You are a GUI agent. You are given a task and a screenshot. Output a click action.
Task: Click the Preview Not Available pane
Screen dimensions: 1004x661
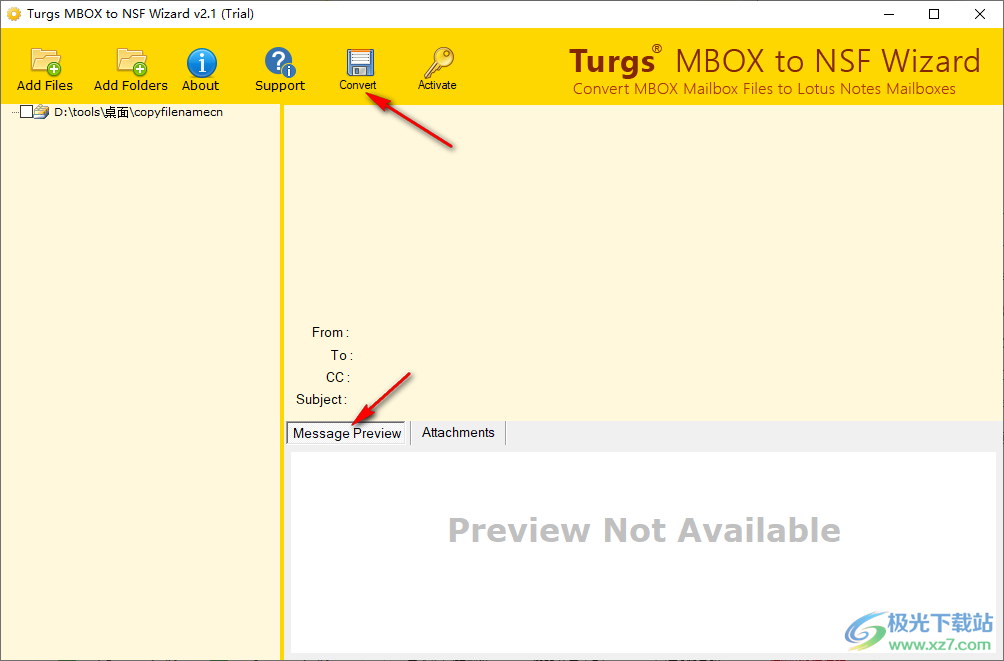click(644, 552)
